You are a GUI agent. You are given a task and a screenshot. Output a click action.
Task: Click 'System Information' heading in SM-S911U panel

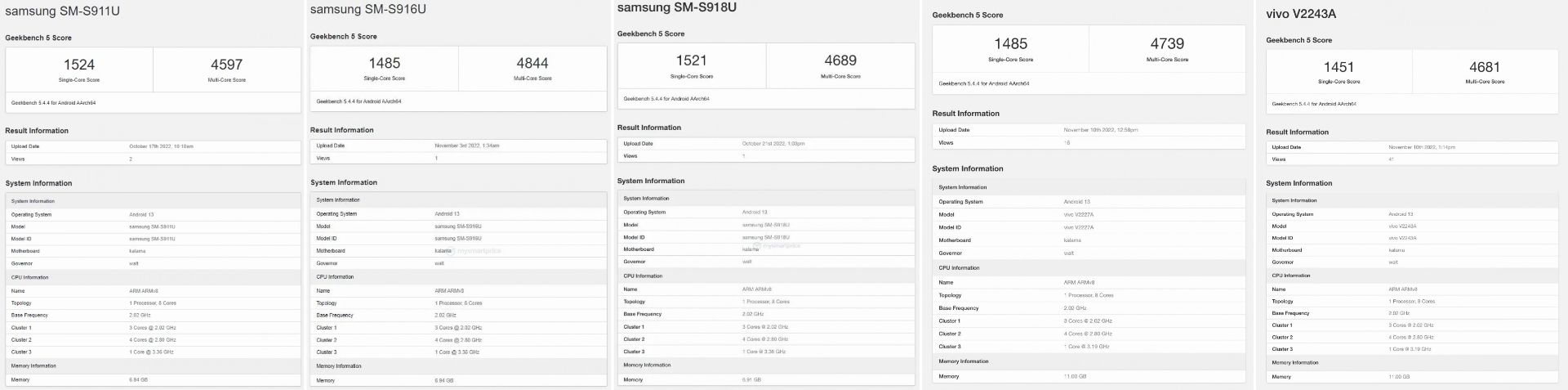[x=38, y=184]
